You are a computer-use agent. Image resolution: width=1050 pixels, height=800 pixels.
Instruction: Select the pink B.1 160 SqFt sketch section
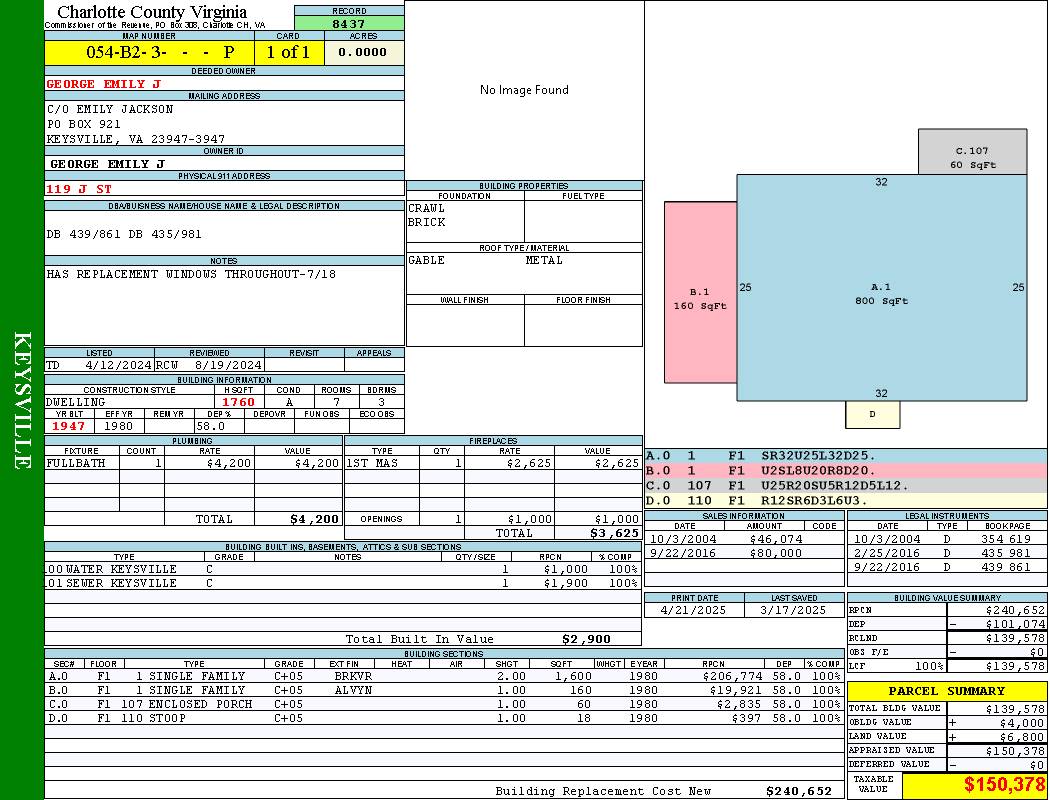point(700,299)
